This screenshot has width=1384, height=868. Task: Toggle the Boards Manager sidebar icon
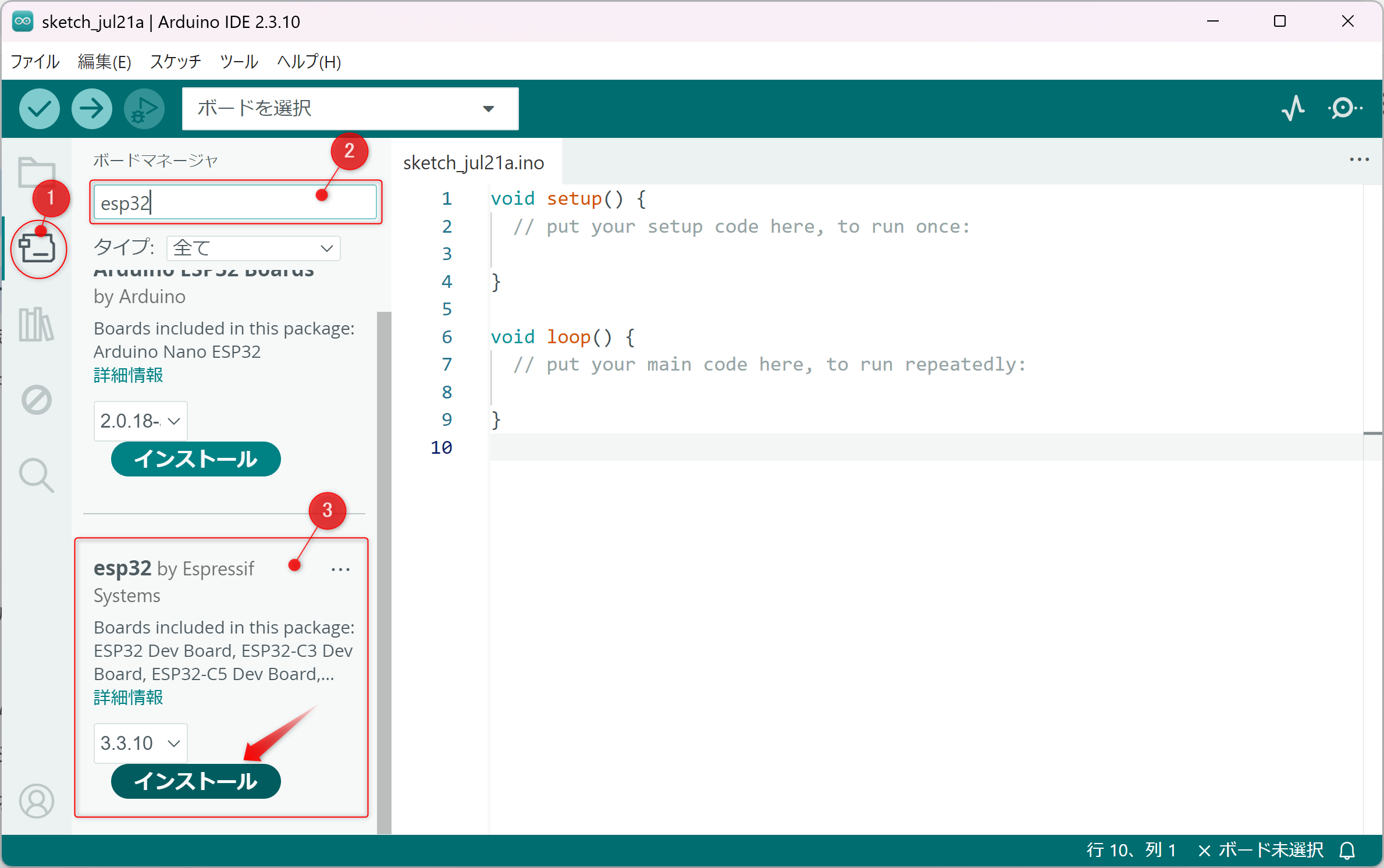click(x=37, y=248)
